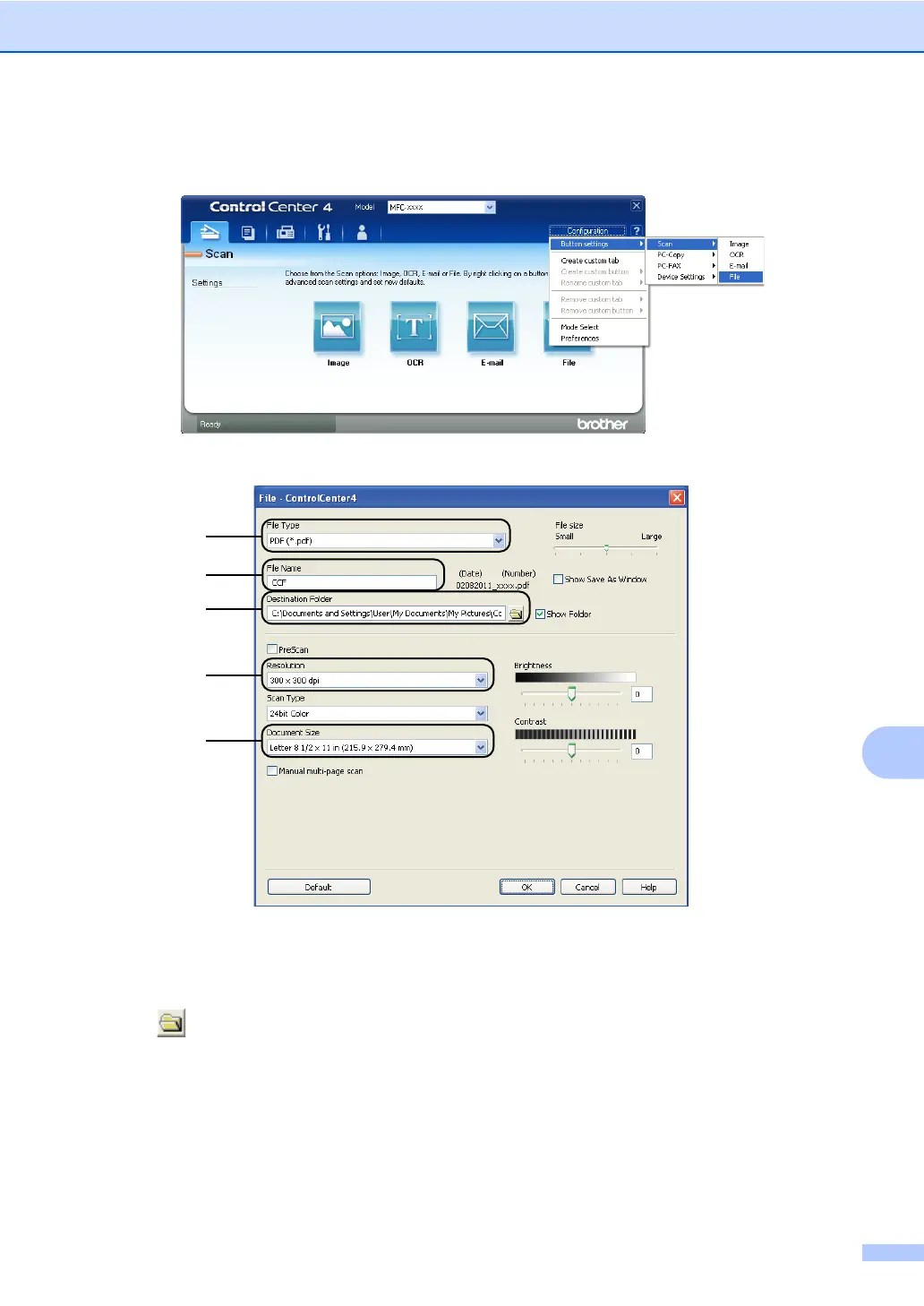This screenshot has height=1306, width=924.
Task: Click the Default button
Action: pyautogui.click(x=319, y=887)
